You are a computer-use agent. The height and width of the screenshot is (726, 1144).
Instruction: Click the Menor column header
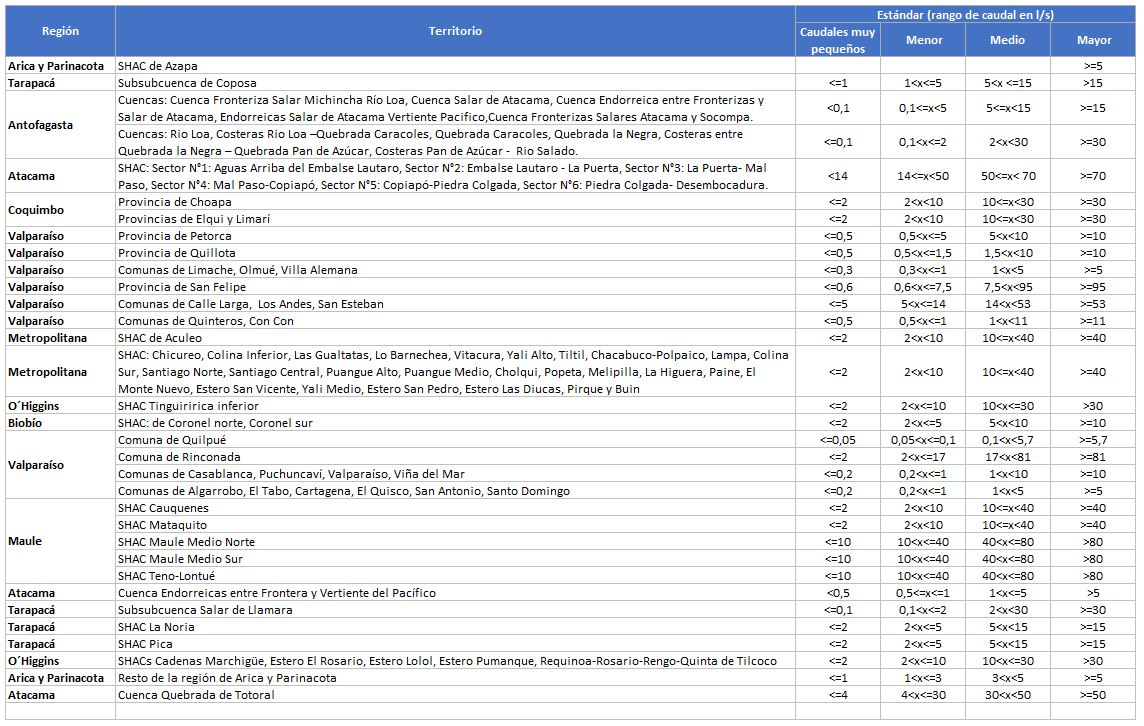pyautogui.click(x=923, y=40)
